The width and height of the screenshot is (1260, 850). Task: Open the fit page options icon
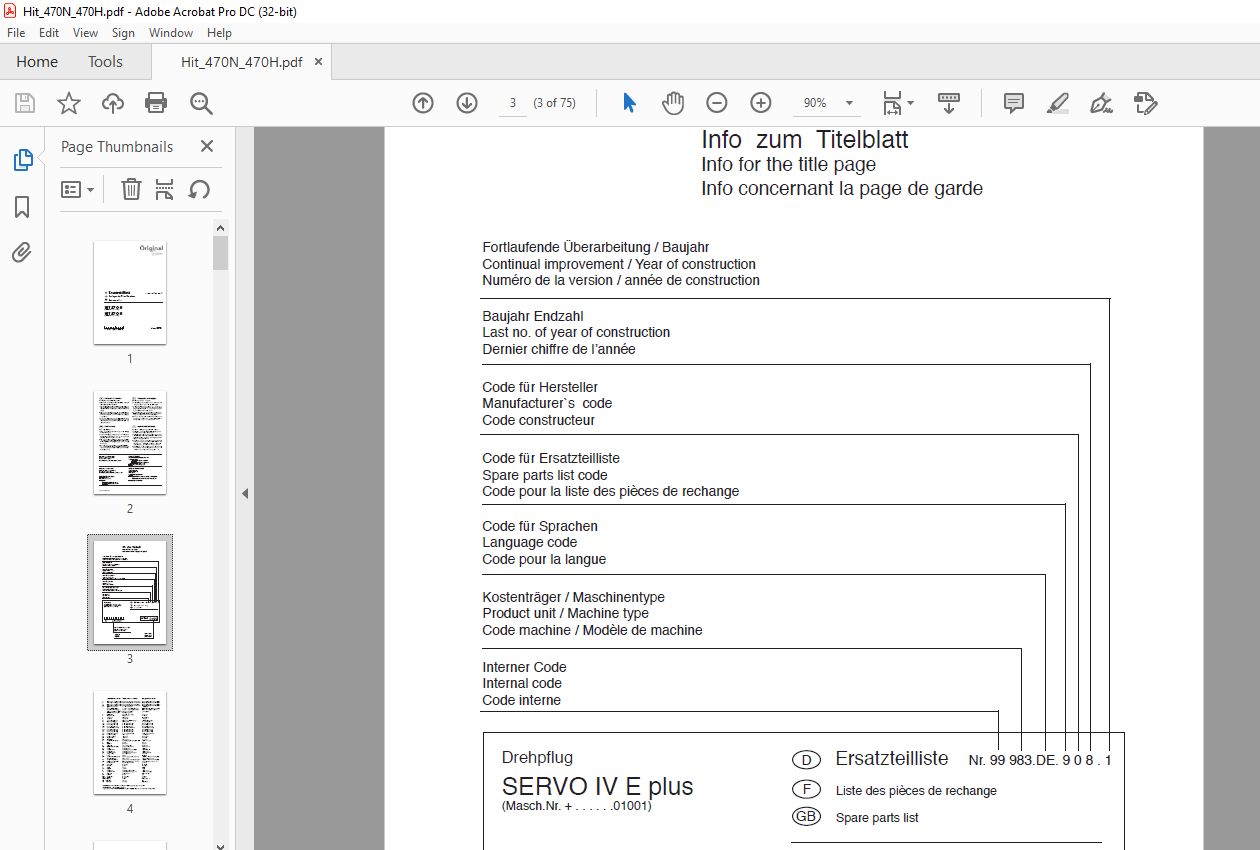point(897,102)
